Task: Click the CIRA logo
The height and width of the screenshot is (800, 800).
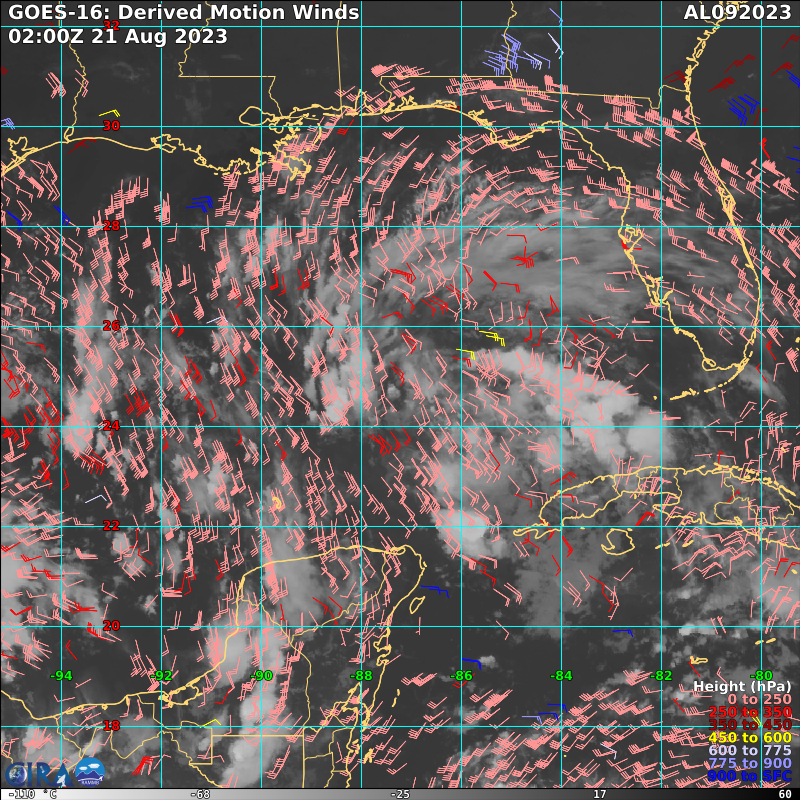Action: point(38,774)
